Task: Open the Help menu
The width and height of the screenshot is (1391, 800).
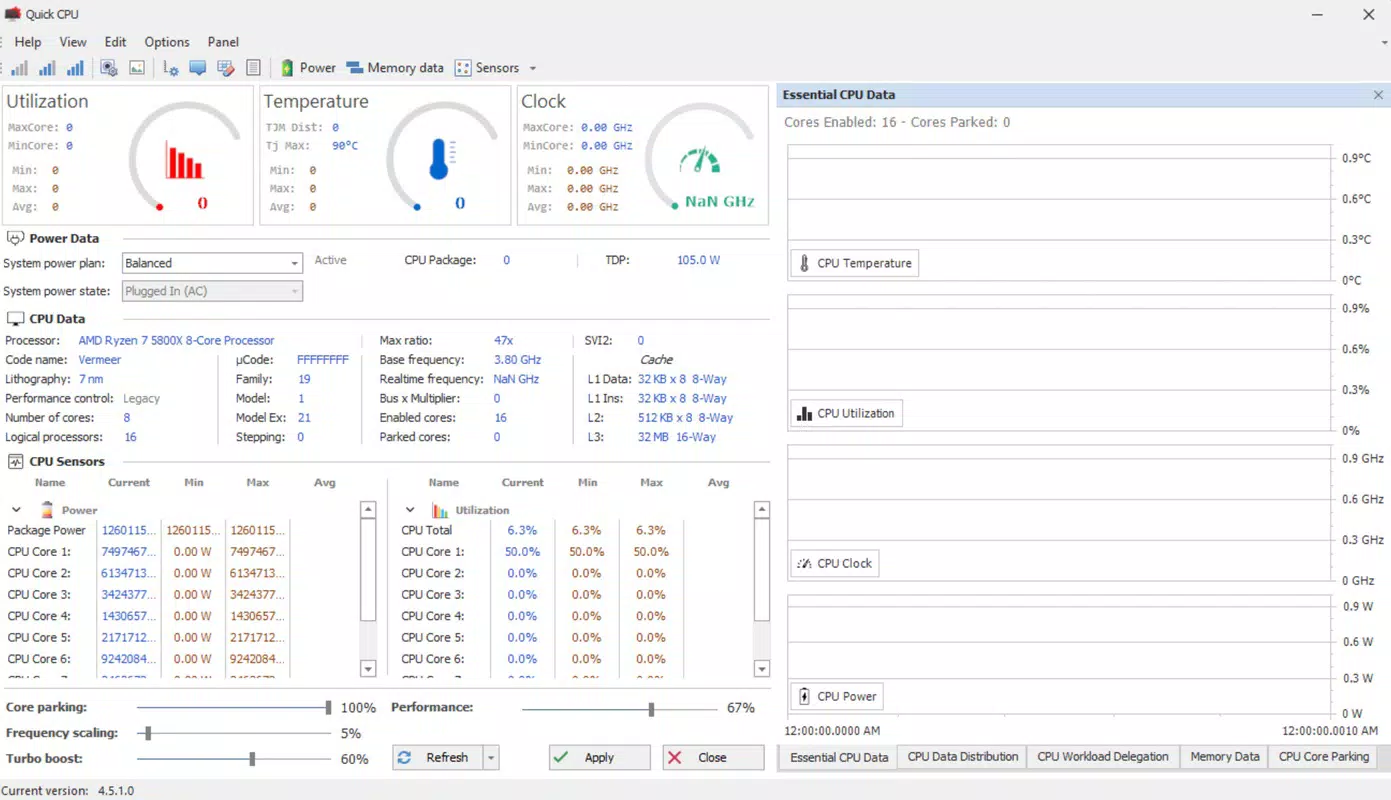Action: tap(28, 42)
